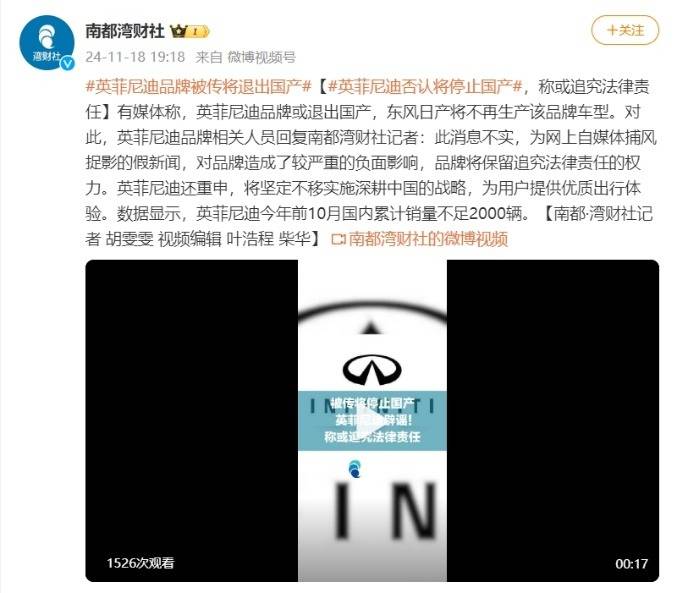Viewport: 677px width, 593px height.
Task: Click the Infiniti logo in video
Action: pos(372,370)
